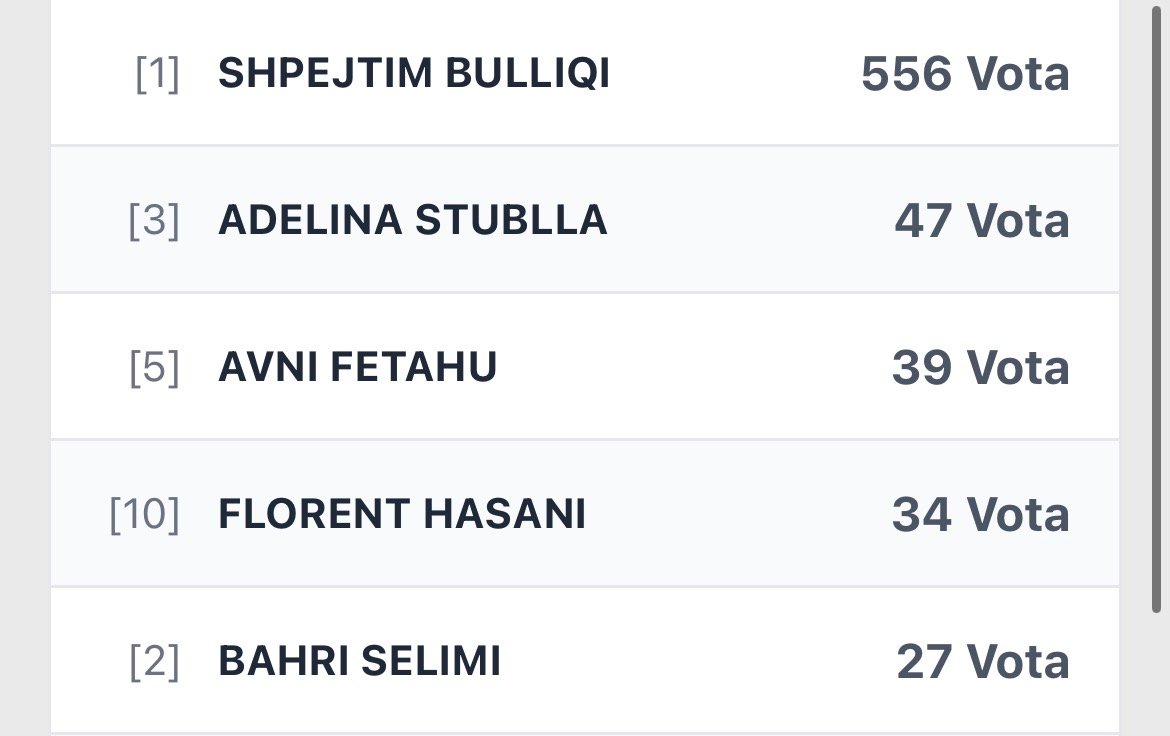Select the ADELINA STUBLLA candidate name
This screenshot has height=736, width=1170.
[x=412, y=220]
